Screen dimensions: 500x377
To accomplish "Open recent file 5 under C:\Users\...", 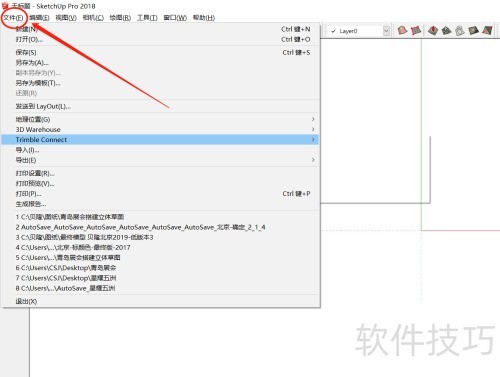I will (161, 258).
